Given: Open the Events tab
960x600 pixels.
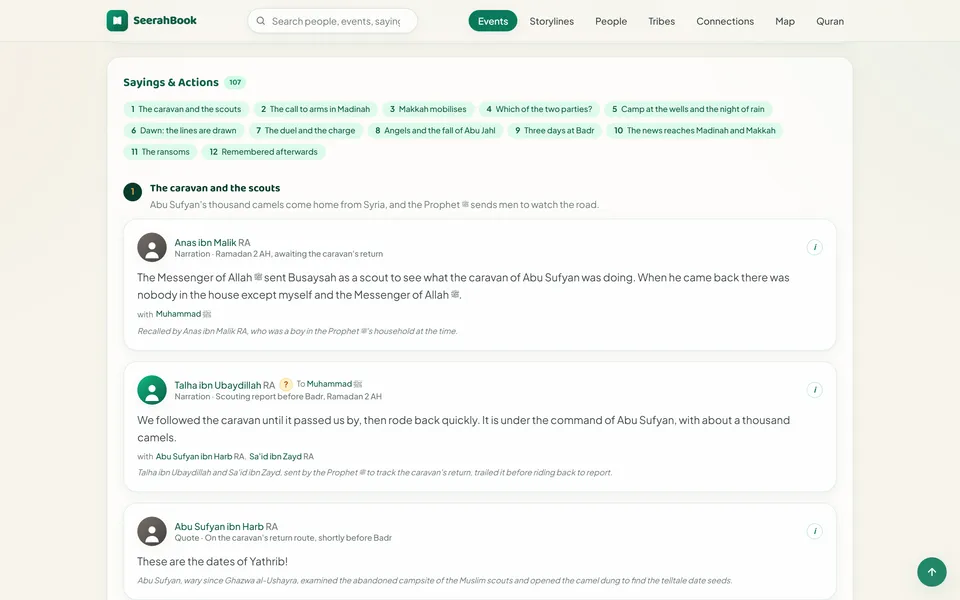Looking at the screenshot, I should pyautogui.click(x=493, y=21).
